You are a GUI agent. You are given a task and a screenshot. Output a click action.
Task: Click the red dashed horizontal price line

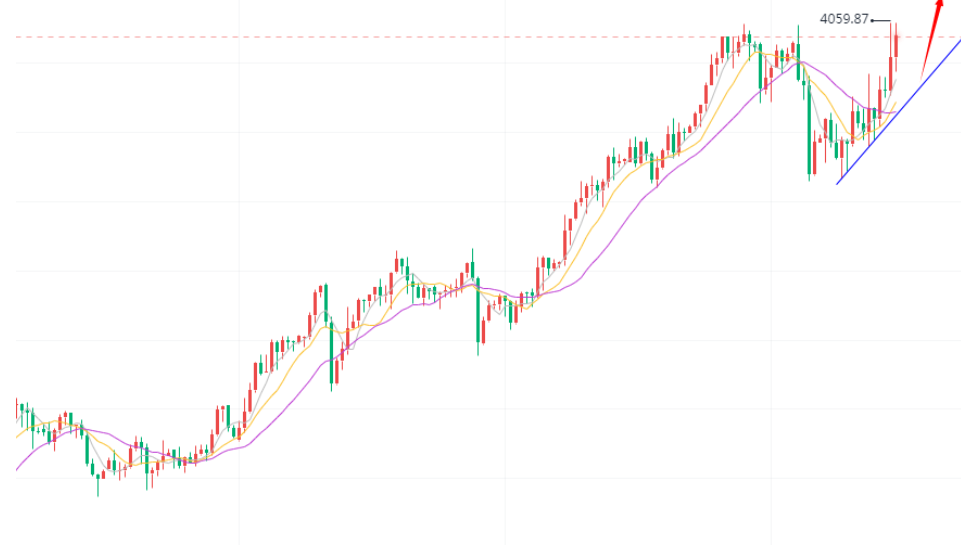pyautogui.click(x=400, y=38)
